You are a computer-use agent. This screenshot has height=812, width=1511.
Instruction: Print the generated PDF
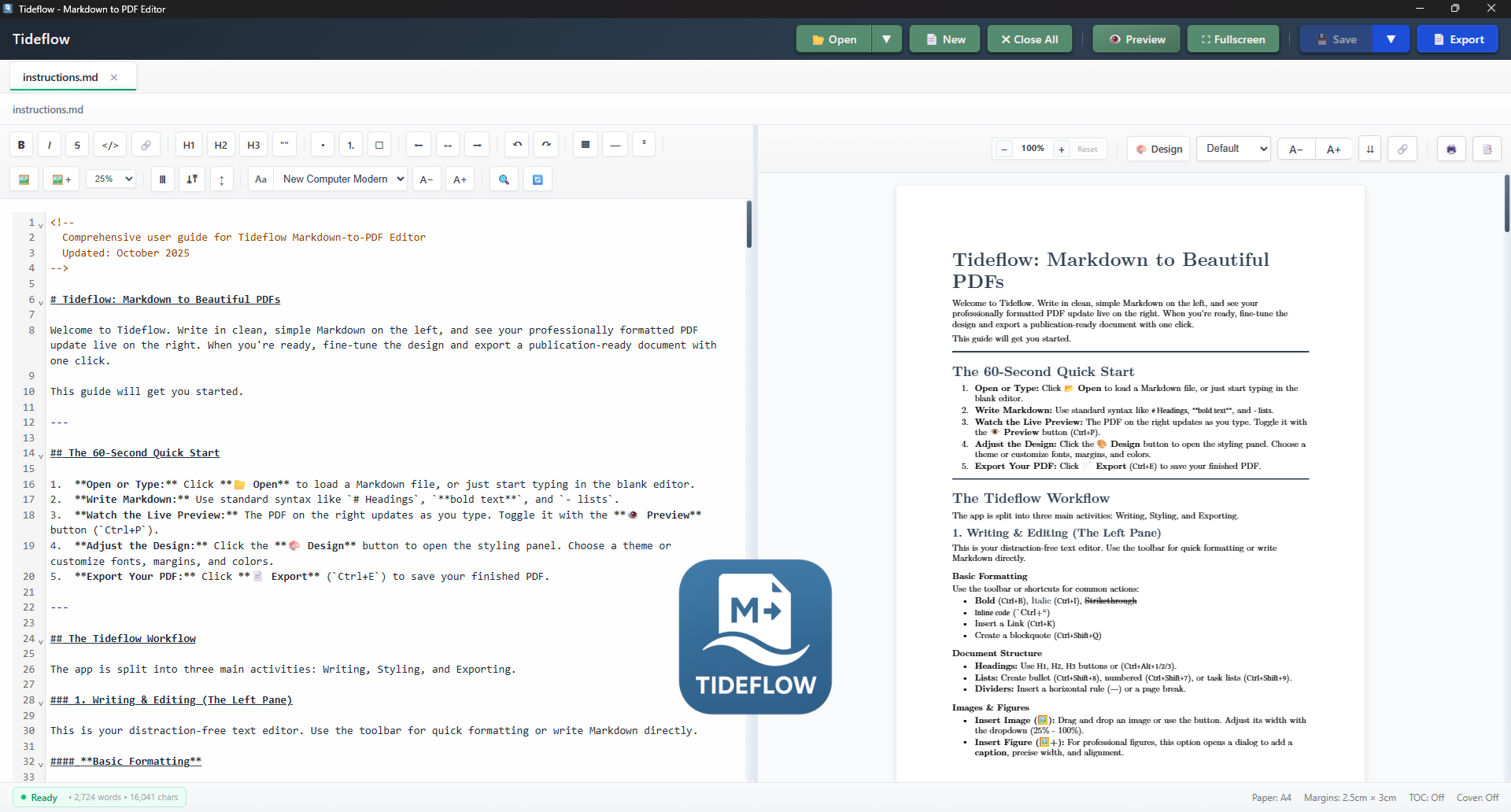1450,149
